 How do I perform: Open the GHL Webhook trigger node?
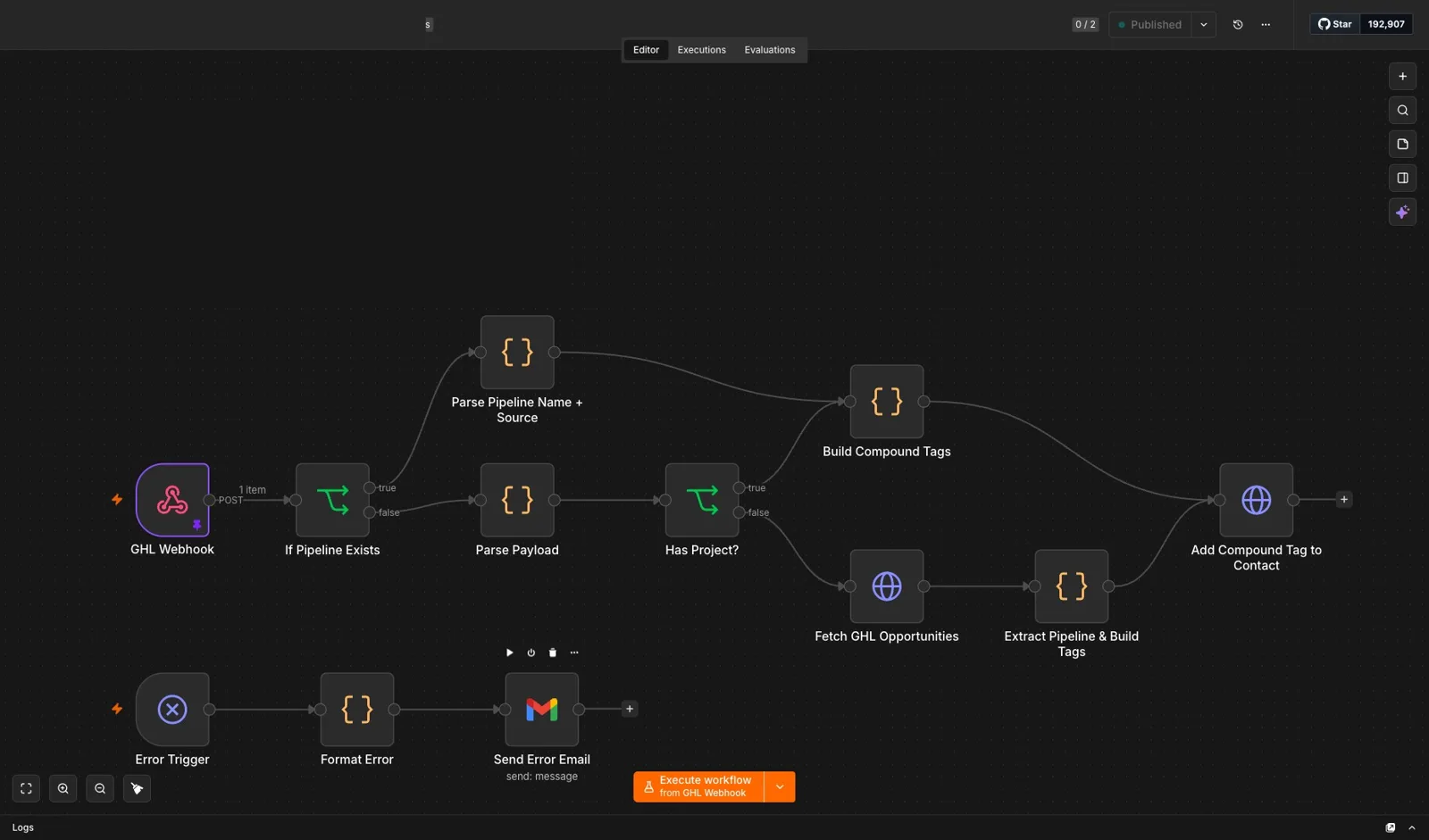pyautogui.click(x=172, y=500)
